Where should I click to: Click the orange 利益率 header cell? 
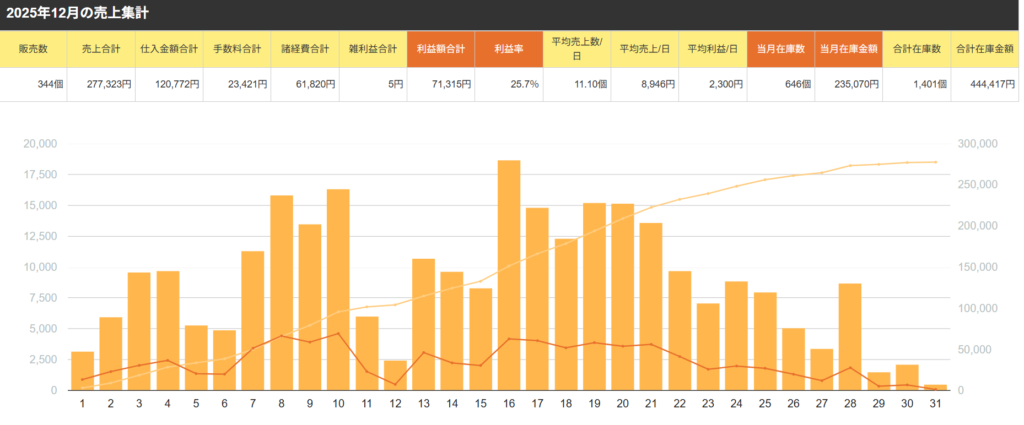(x=508, y=50)
